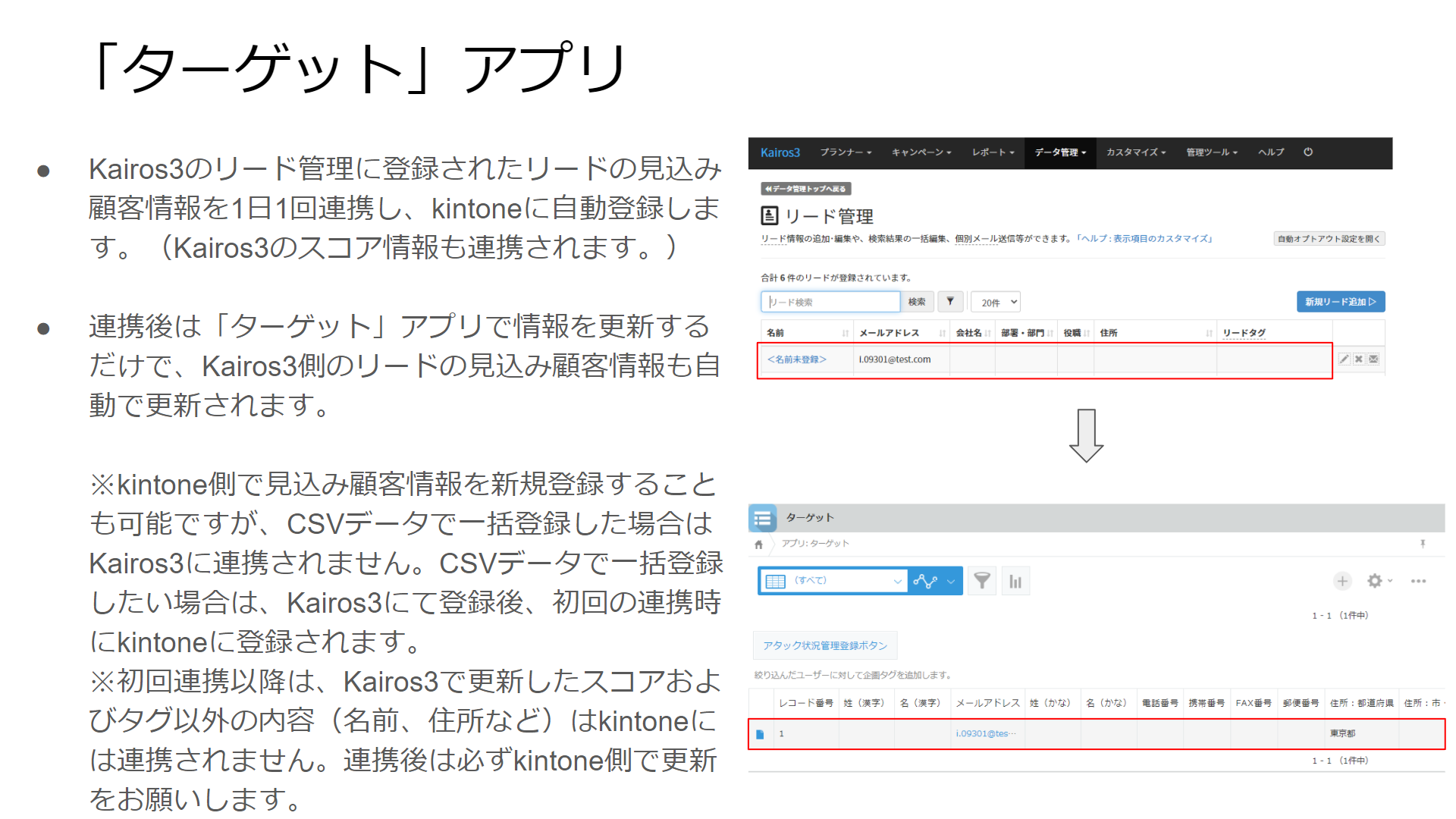This screenshot has width=1456, height=819.
Task: Click 自動オプトアウト設定を開く button
Action: pyautogui.click(x=1329, y=239)
